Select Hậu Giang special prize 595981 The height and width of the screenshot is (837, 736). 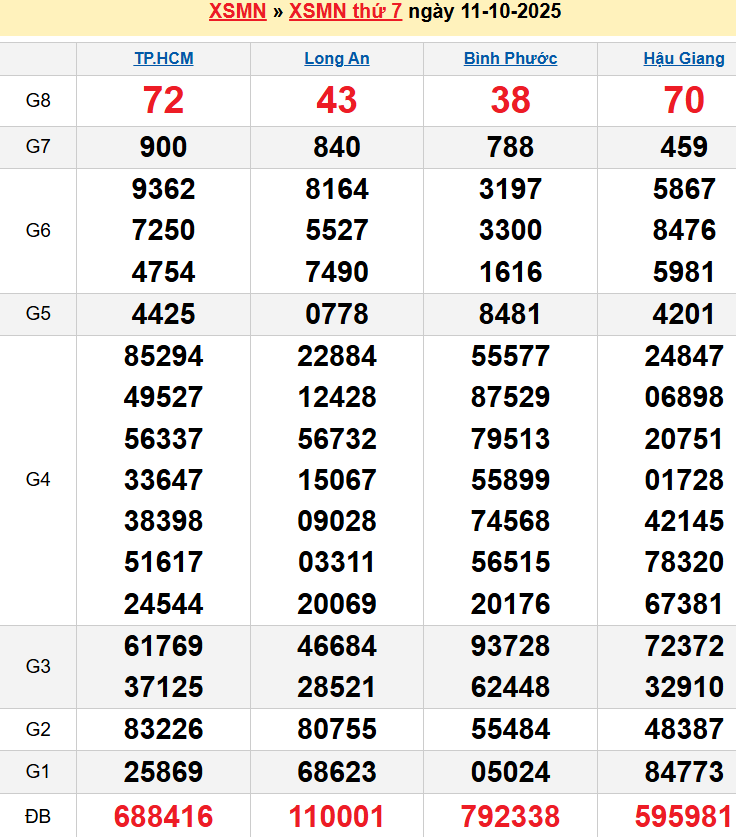point(684,816)
